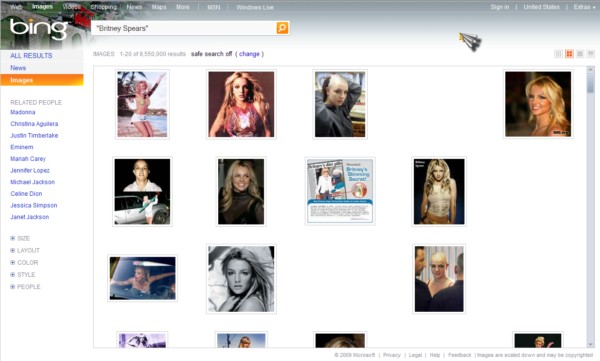Image resolution: width=600 pixels, height=361 pixels.
Task: Open the Help footer link
Action: (x=435, y=355)
